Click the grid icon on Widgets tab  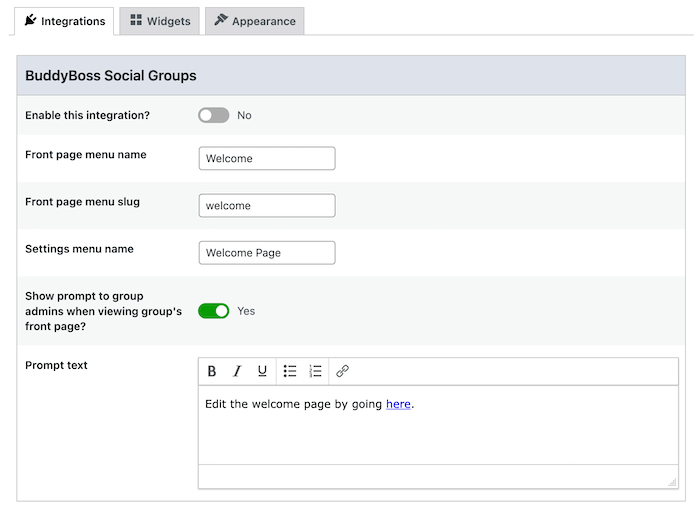click(136, 20)
